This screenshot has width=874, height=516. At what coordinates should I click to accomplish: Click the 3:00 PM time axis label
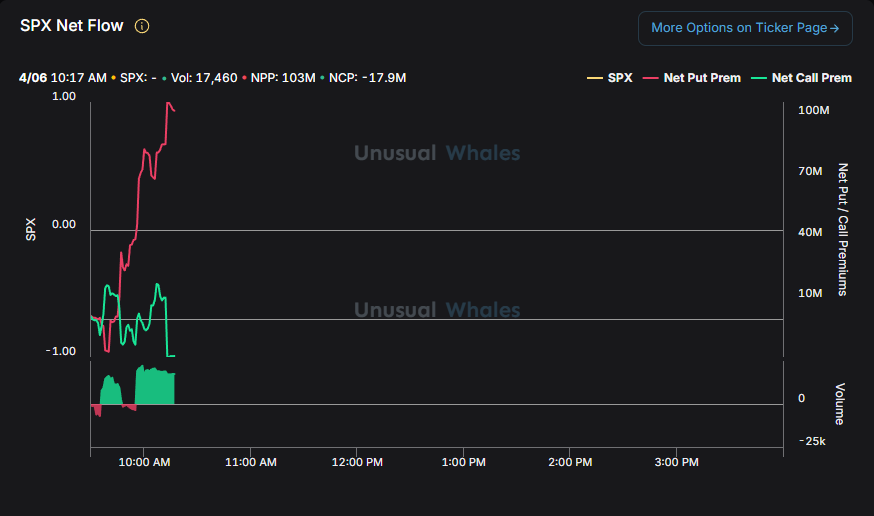pyautogui.click(x=677, y=462)
